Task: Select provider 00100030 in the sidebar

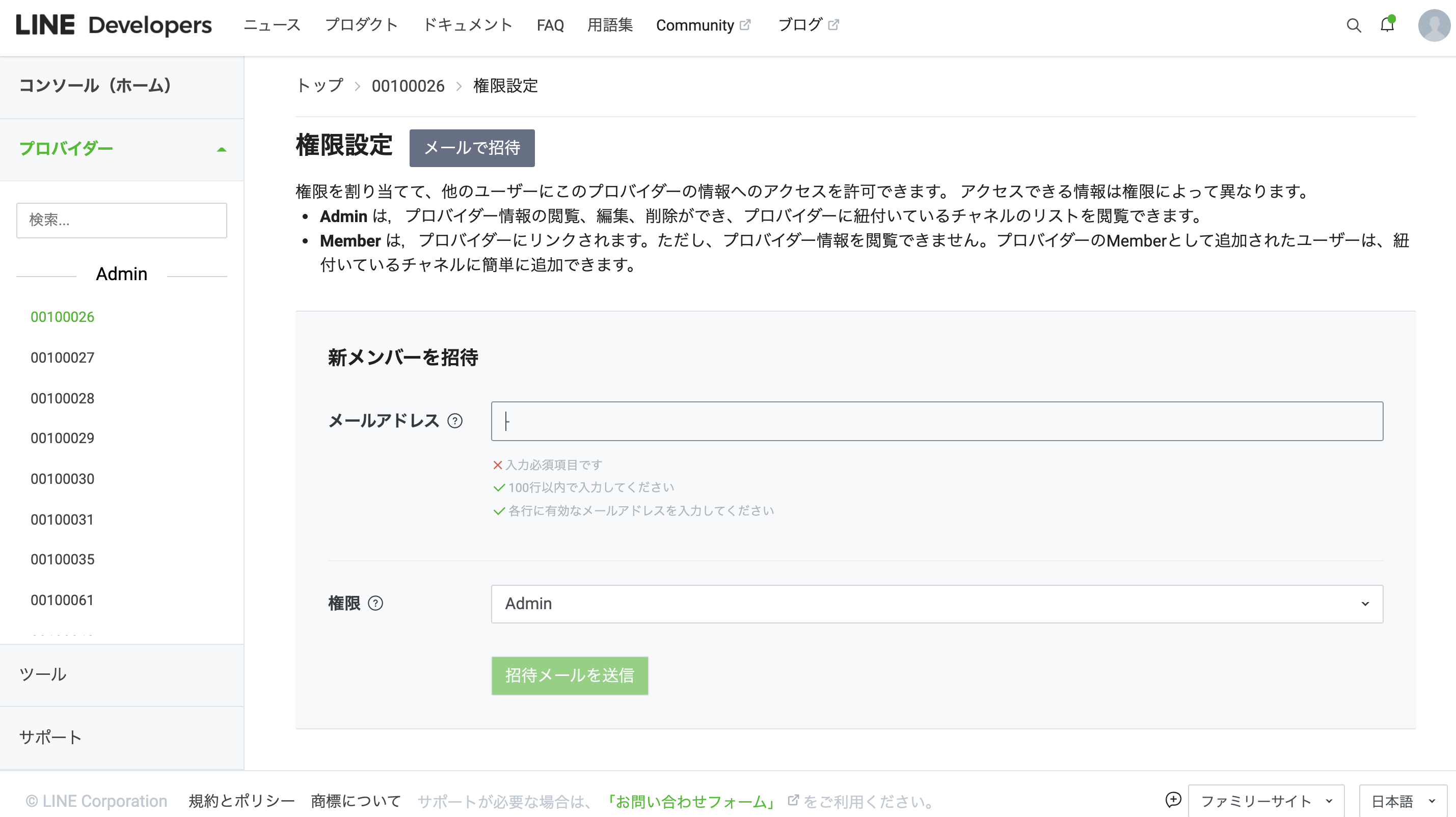Action: [x=62, y=479]
